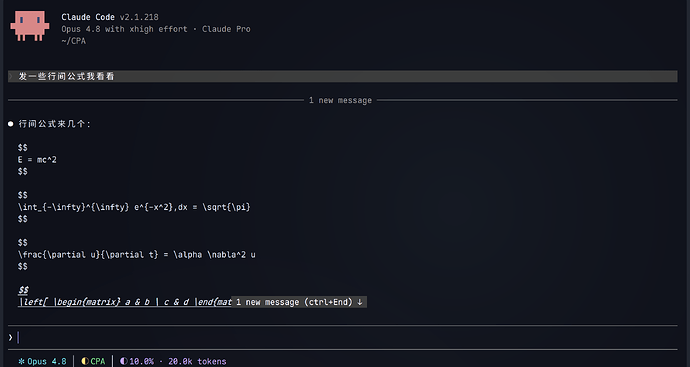Click the "10.0%" context usage value
690x367 pixels.
coord(141,361)
